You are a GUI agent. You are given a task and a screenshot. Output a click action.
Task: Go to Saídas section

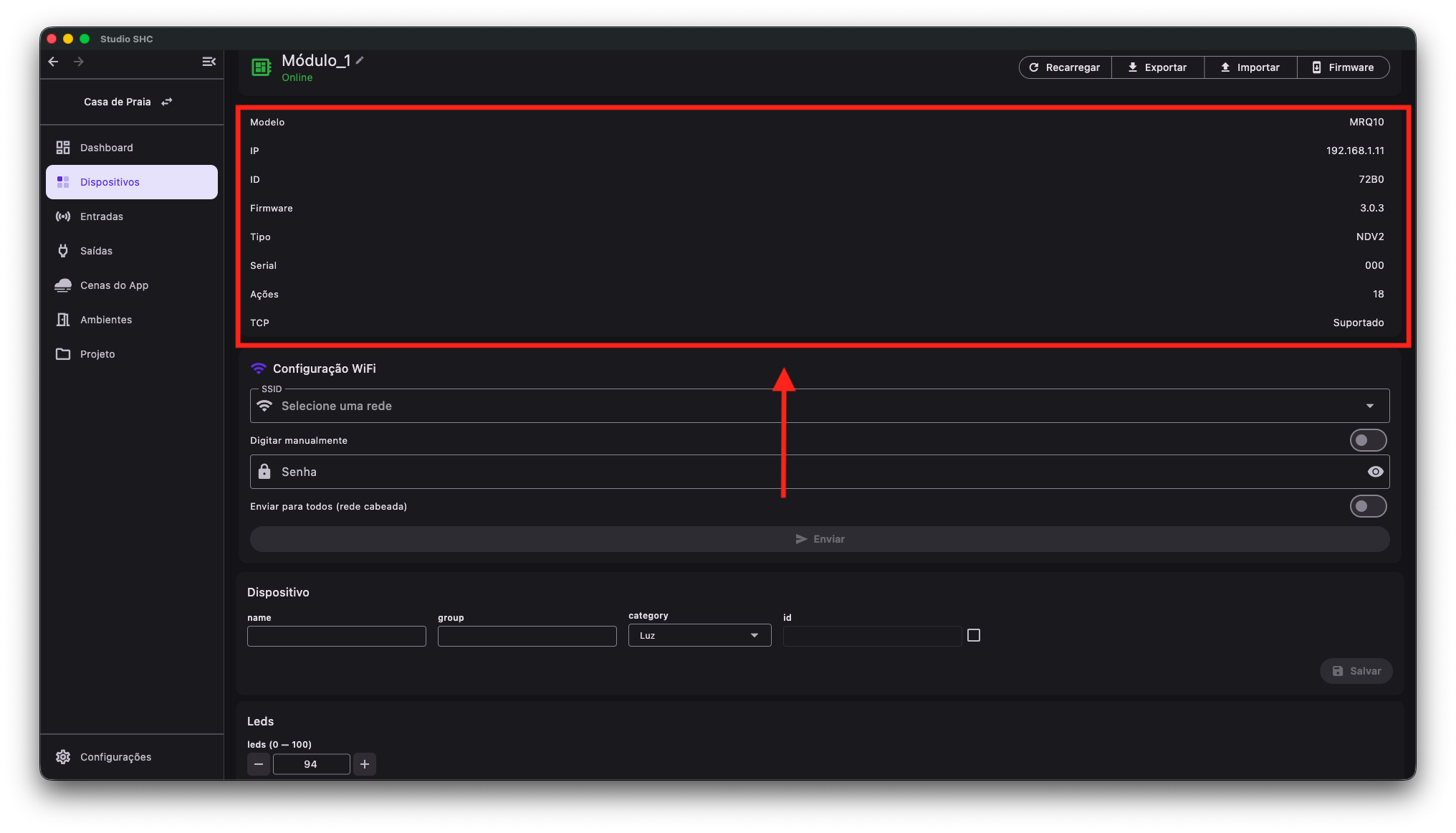tap(132, 251)
